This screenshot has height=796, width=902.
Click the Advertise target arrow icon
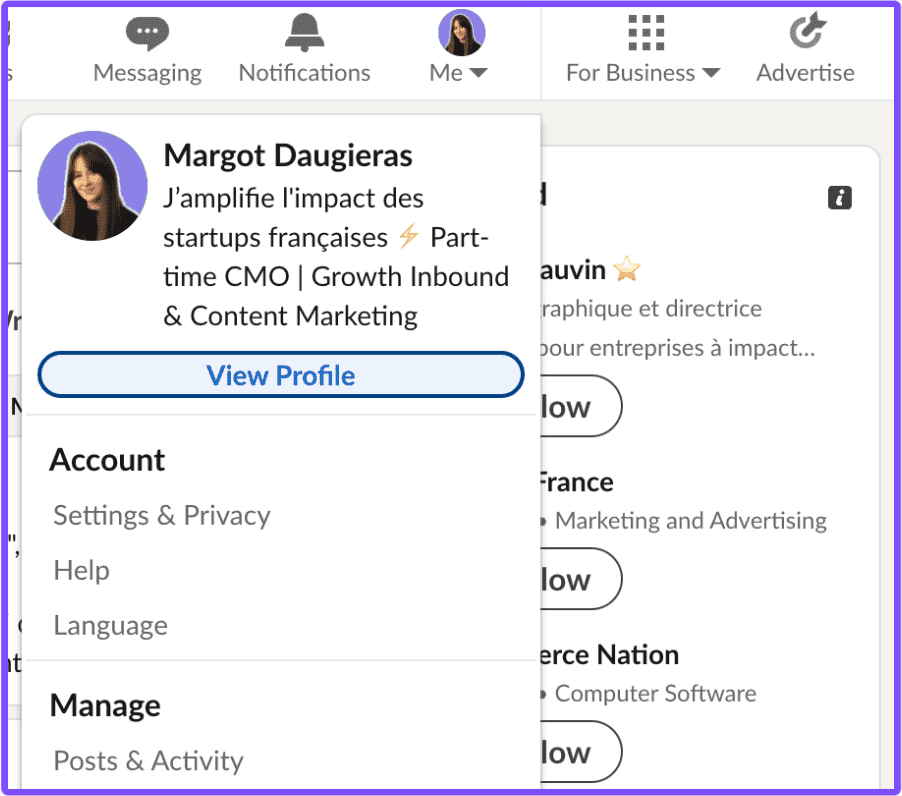coord(807,31)
